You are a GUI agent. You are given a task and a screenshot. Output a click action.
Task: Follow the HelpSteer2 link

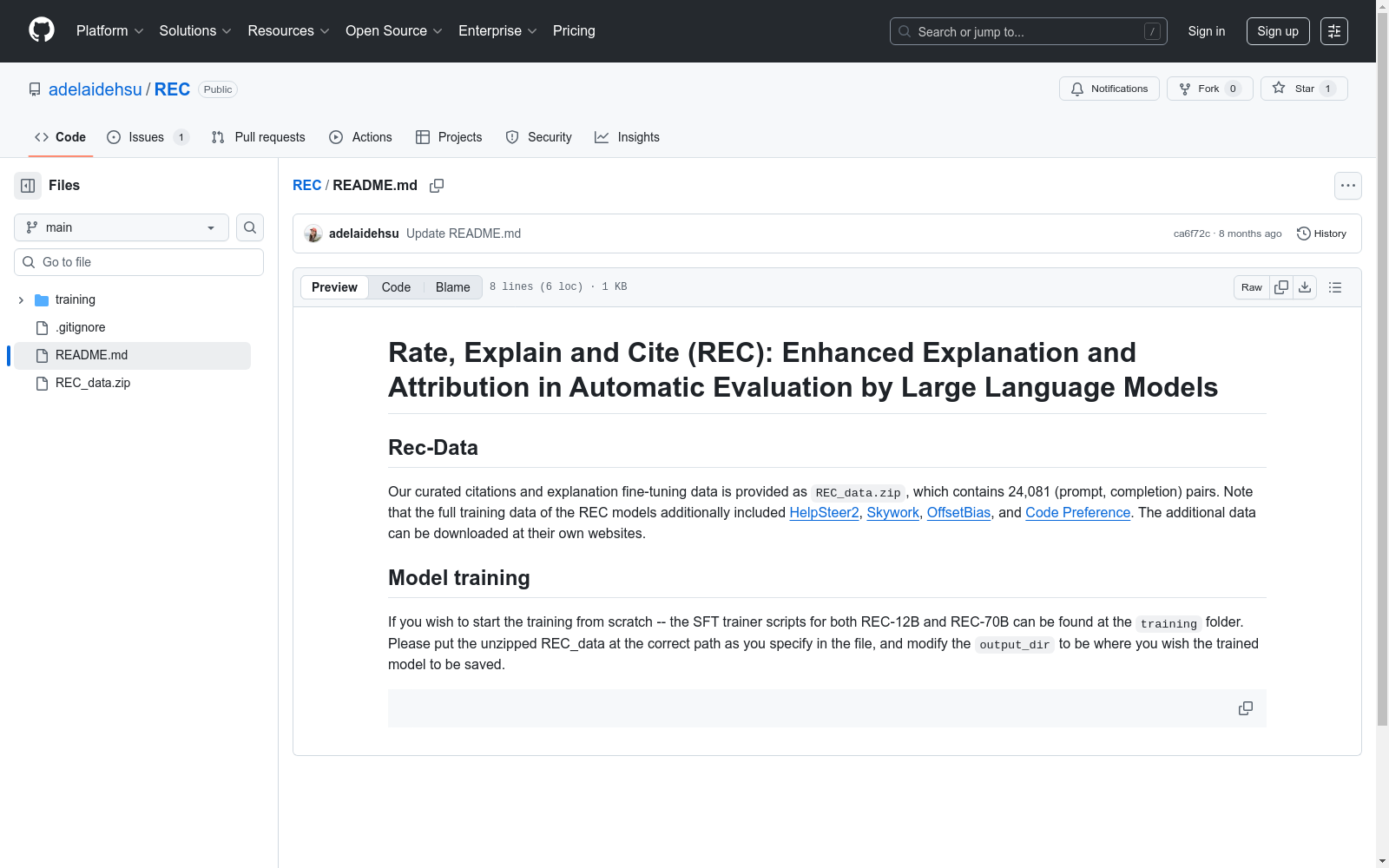click(x=824, y=513)
